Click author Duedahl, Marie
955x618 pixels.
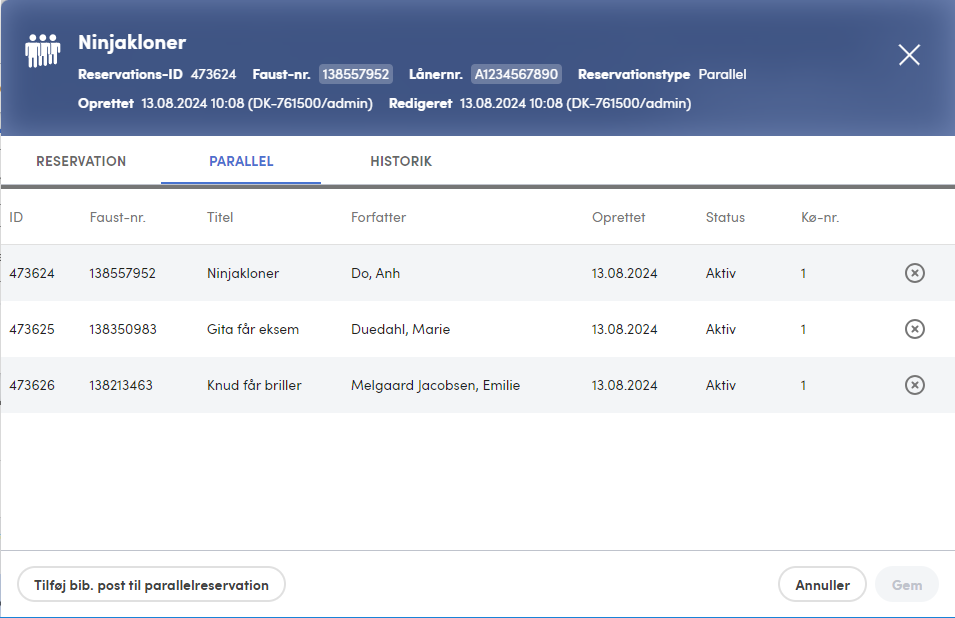click(400, 329)
